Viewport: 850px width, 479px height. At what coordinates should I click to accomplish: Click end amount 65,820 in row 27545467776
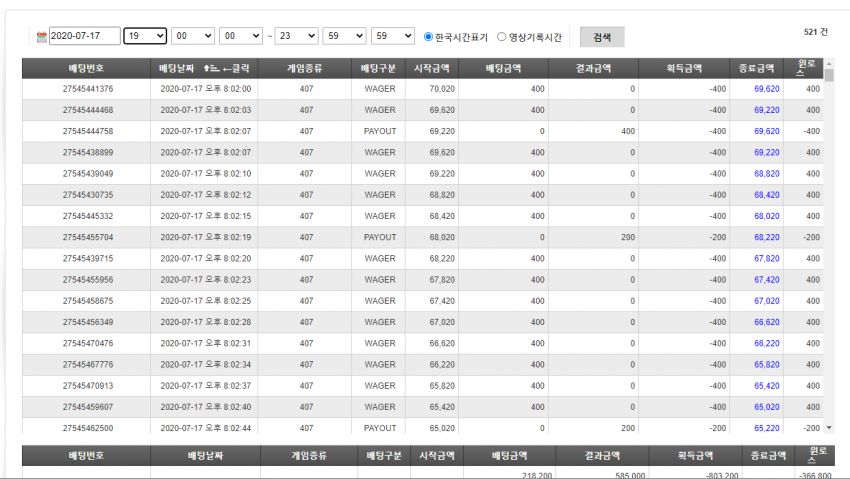coord(767,364)
